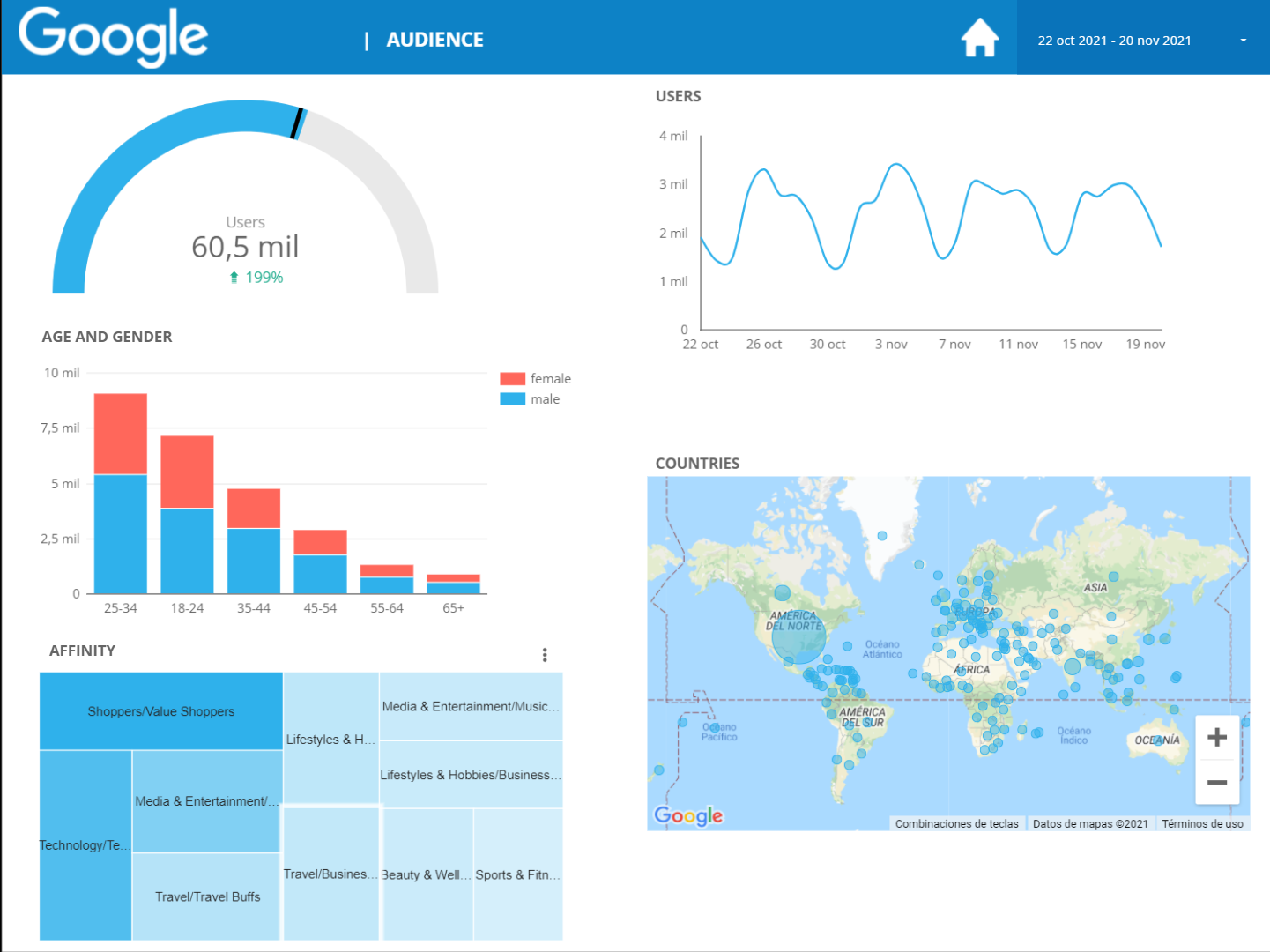This screenshot has width=1270, height=952.
Task: Open the Affinity chart options menu
Action: click(545, 654)
